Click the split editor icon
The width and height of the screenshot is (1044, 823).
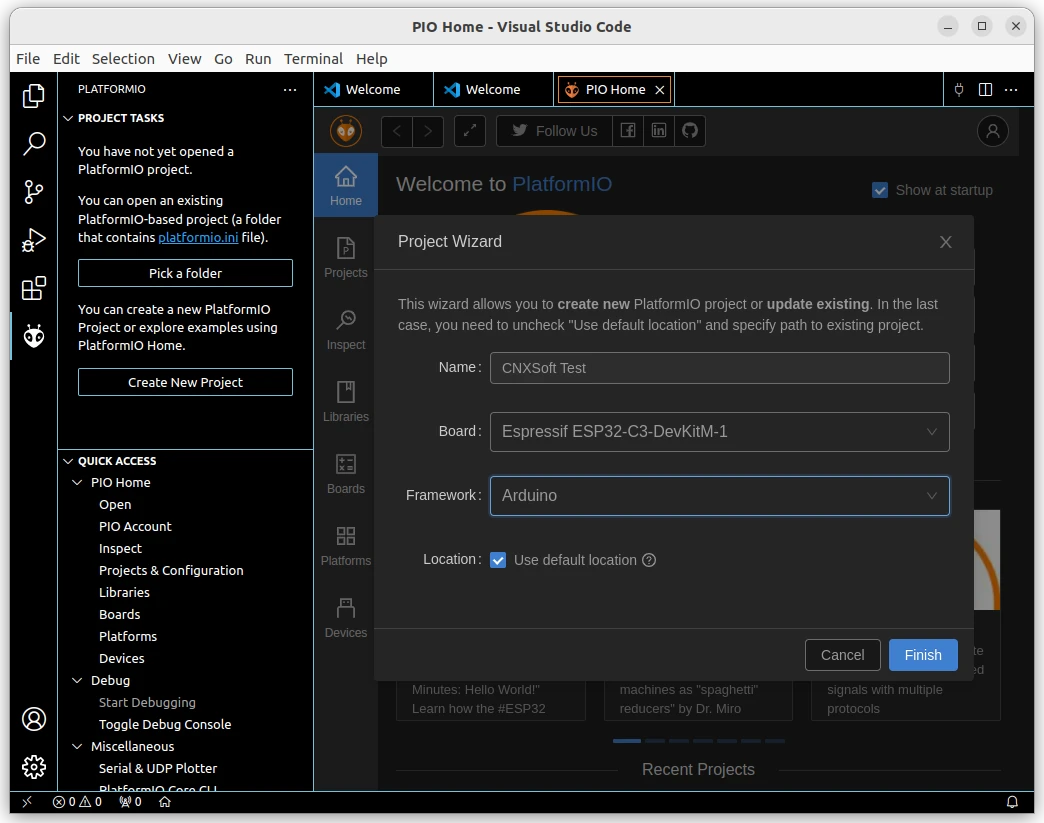[985, 89]
